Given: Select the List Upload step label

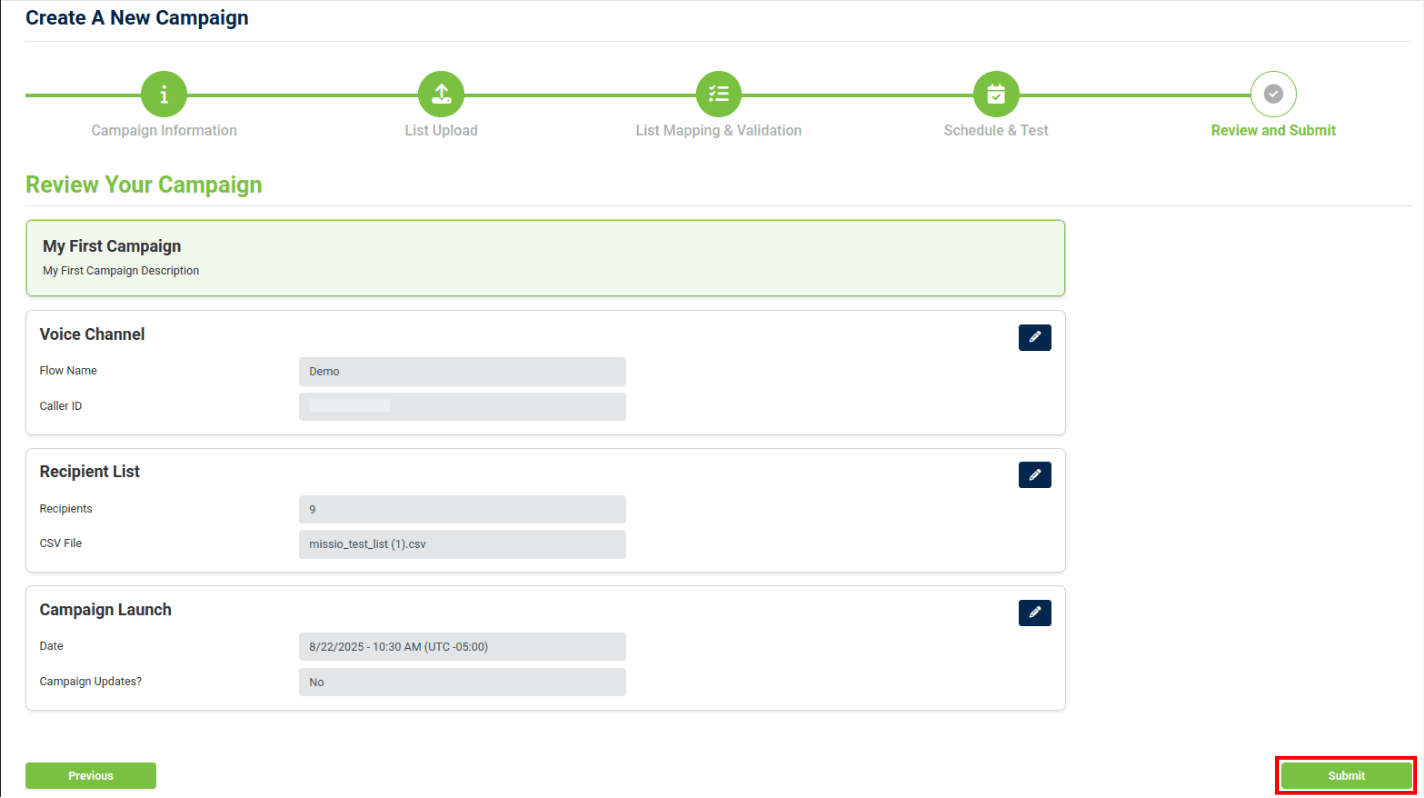Looking at the screenshot, I should click(x=441, y=130).
